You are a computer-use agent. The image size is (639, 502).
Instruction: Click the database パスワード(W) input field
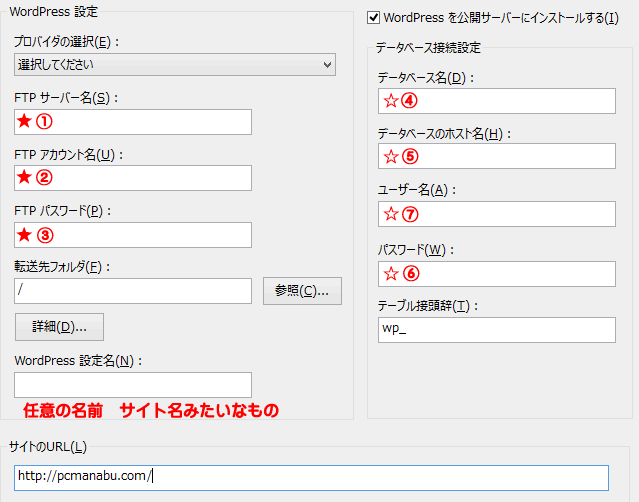point(497,274)
